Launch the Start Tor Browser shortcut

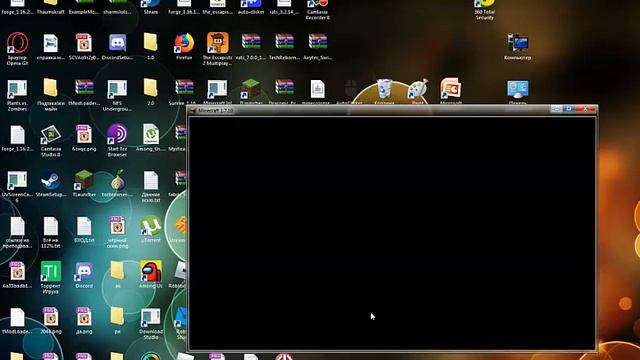point(117,135)
